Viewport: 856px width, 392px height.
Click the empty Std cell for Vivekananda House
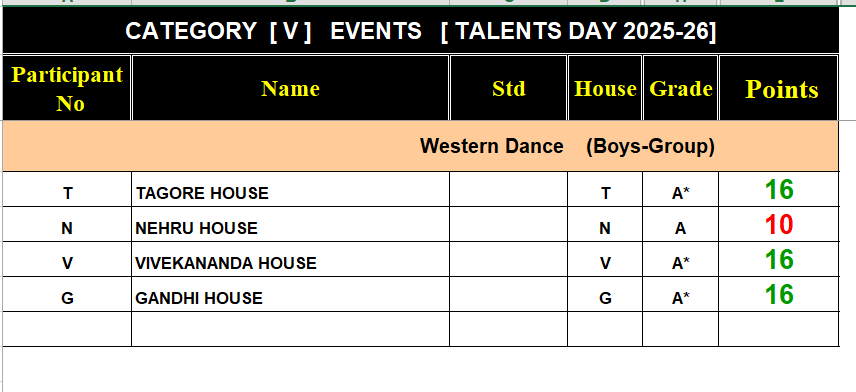pos(508,259)
